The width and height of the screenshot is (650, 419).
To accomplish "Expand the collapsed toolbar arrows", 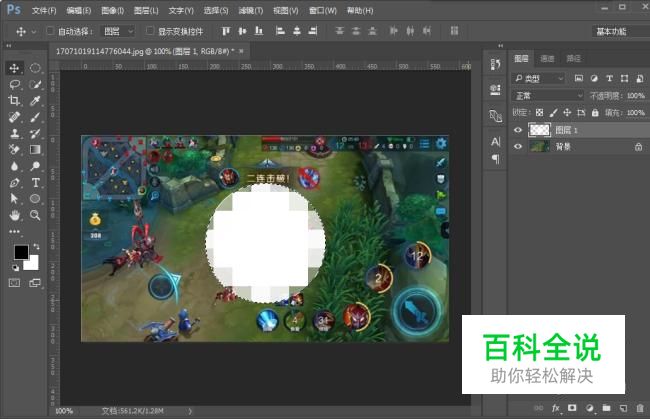I will coord(9,46).
